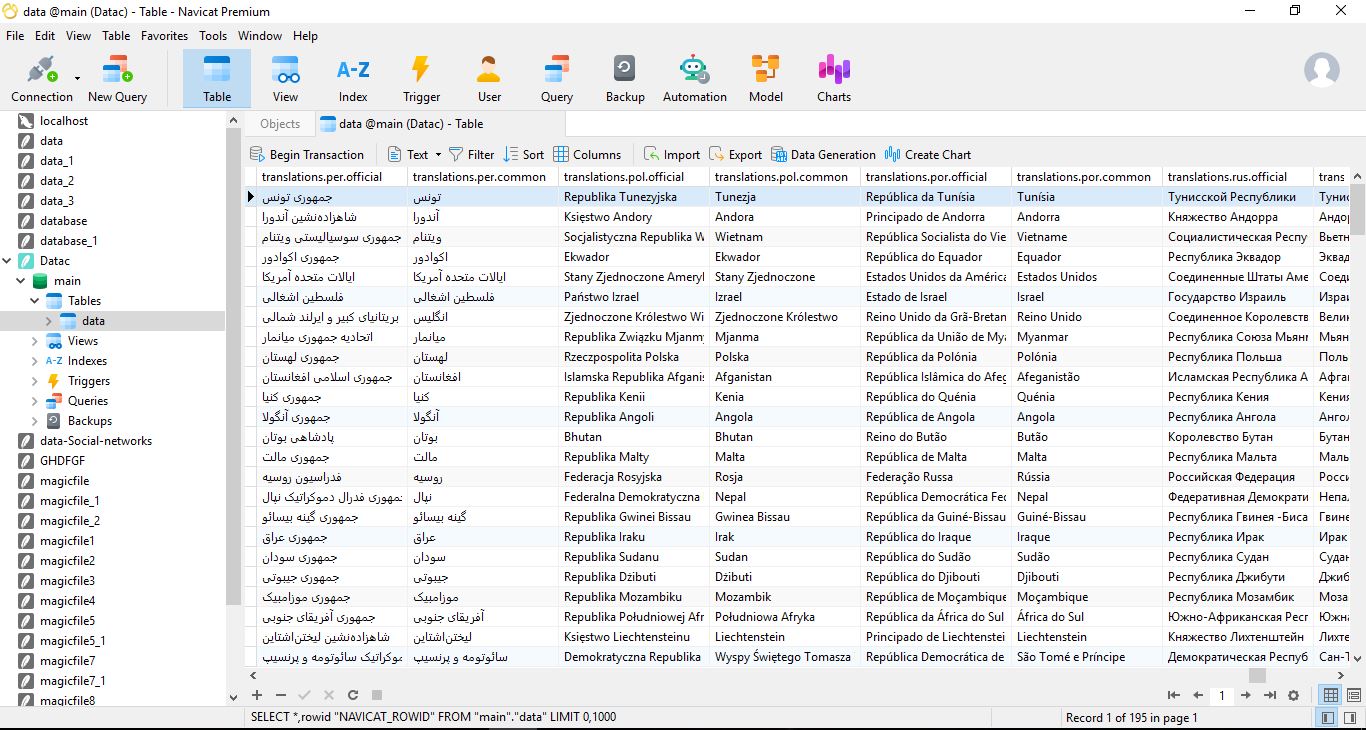This screenshot has width=1366, height=730.
Task: Add a new record with plus icon
Action: coord(257,695)
